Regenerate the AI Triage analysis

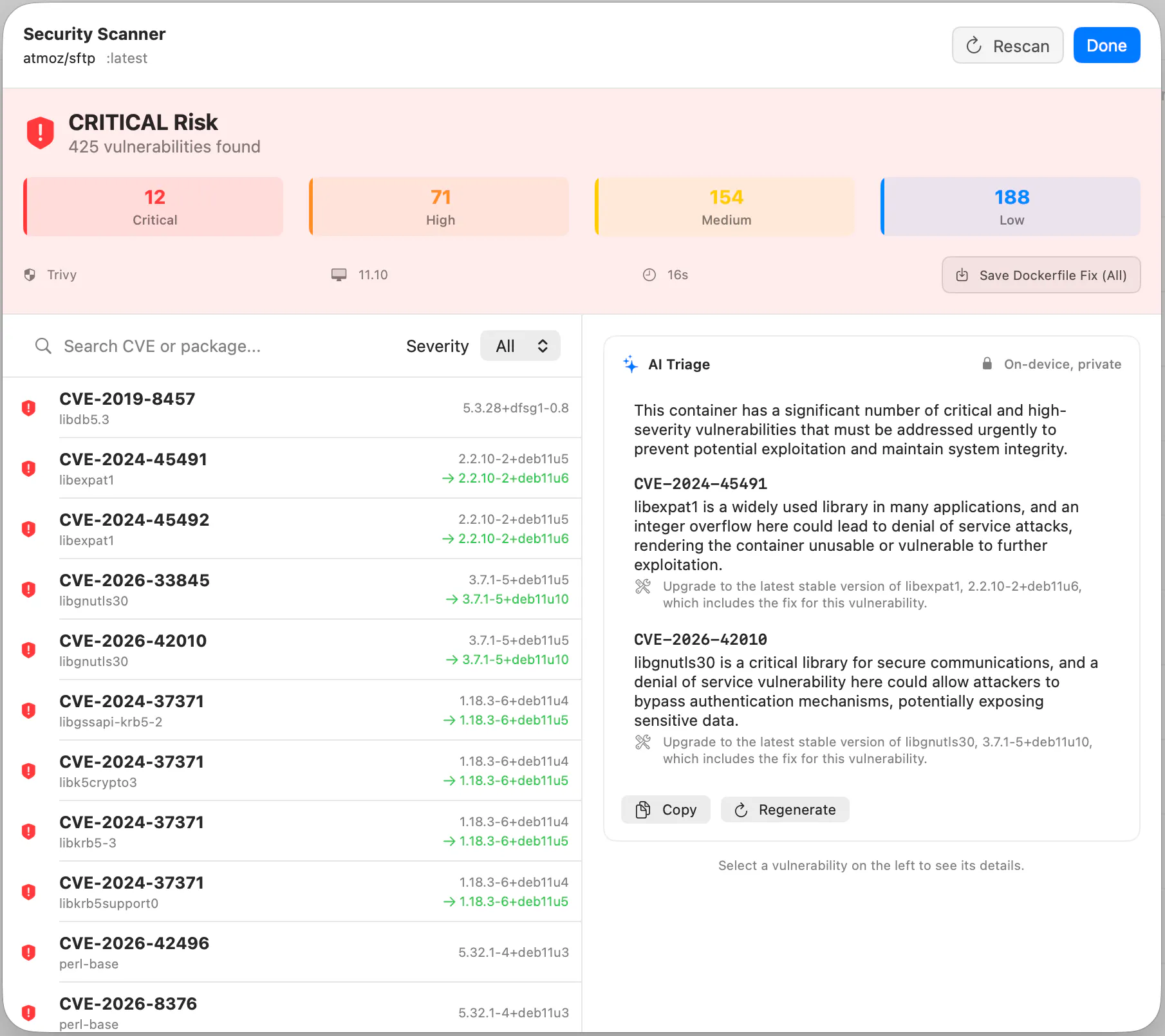tap(785, 809)
